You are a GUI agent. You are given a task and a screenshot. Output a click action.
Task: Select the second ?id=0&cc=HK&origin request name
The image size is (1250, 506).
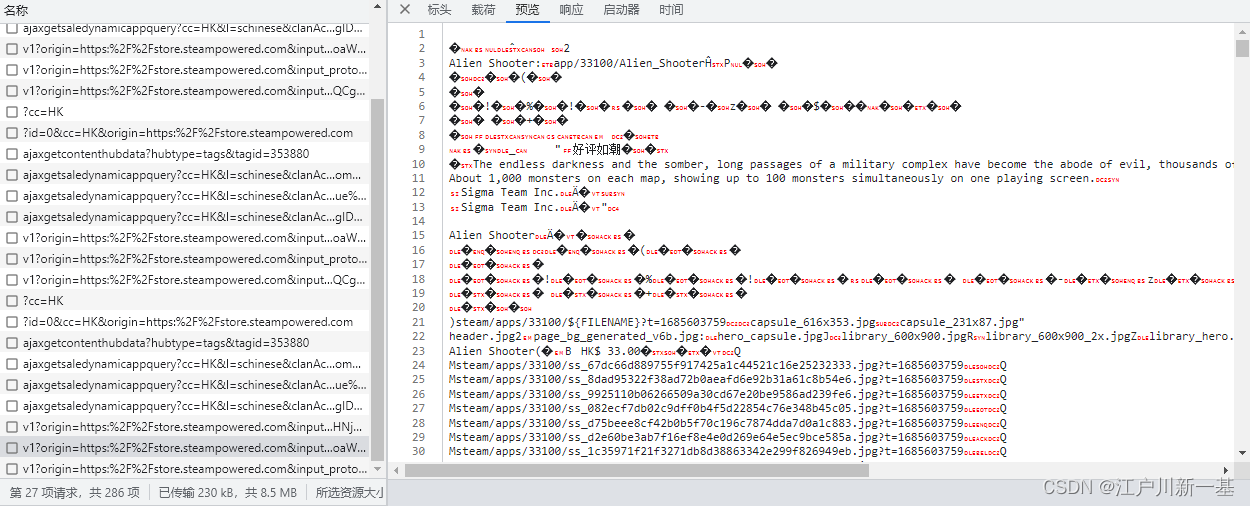pos(187,322)
